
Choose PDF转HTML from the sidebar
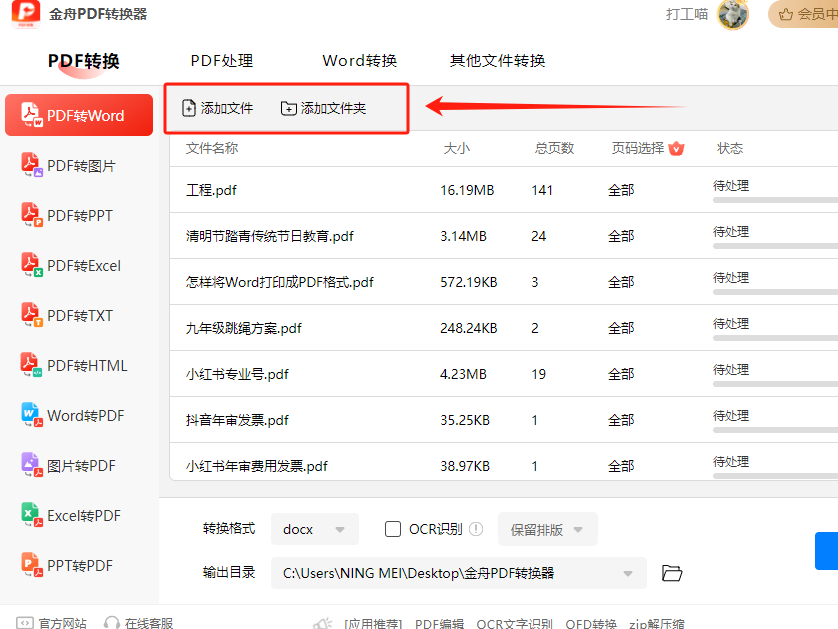[79, 366]
